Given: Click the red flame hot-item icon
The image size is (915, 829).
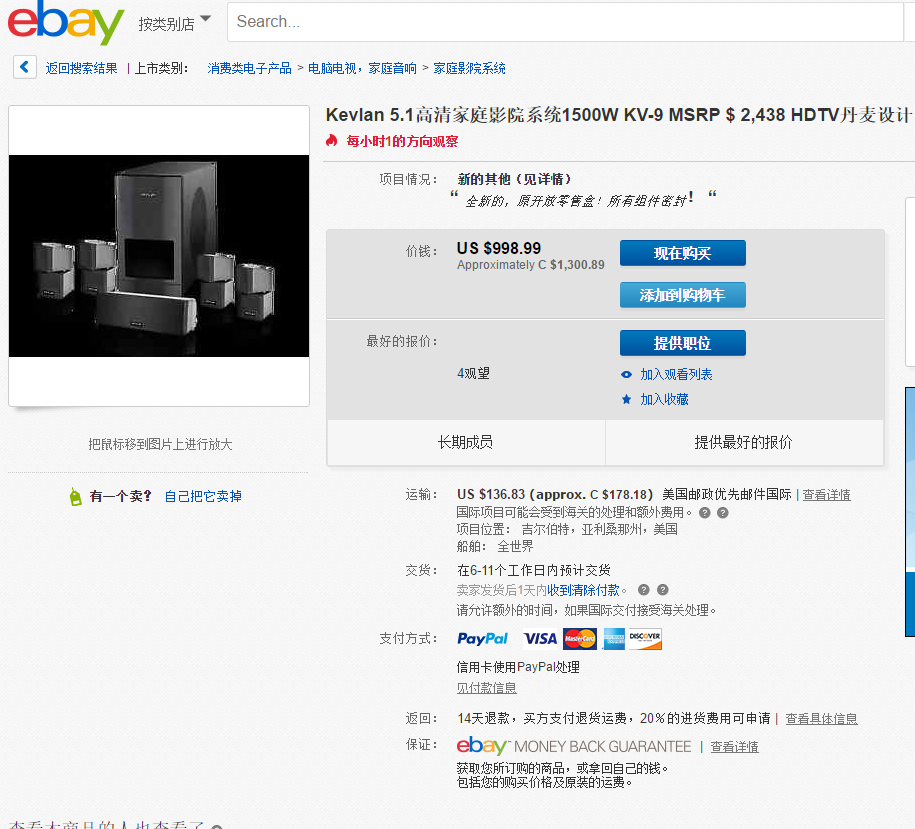Looking at the screenshot, I should point(332,141).
